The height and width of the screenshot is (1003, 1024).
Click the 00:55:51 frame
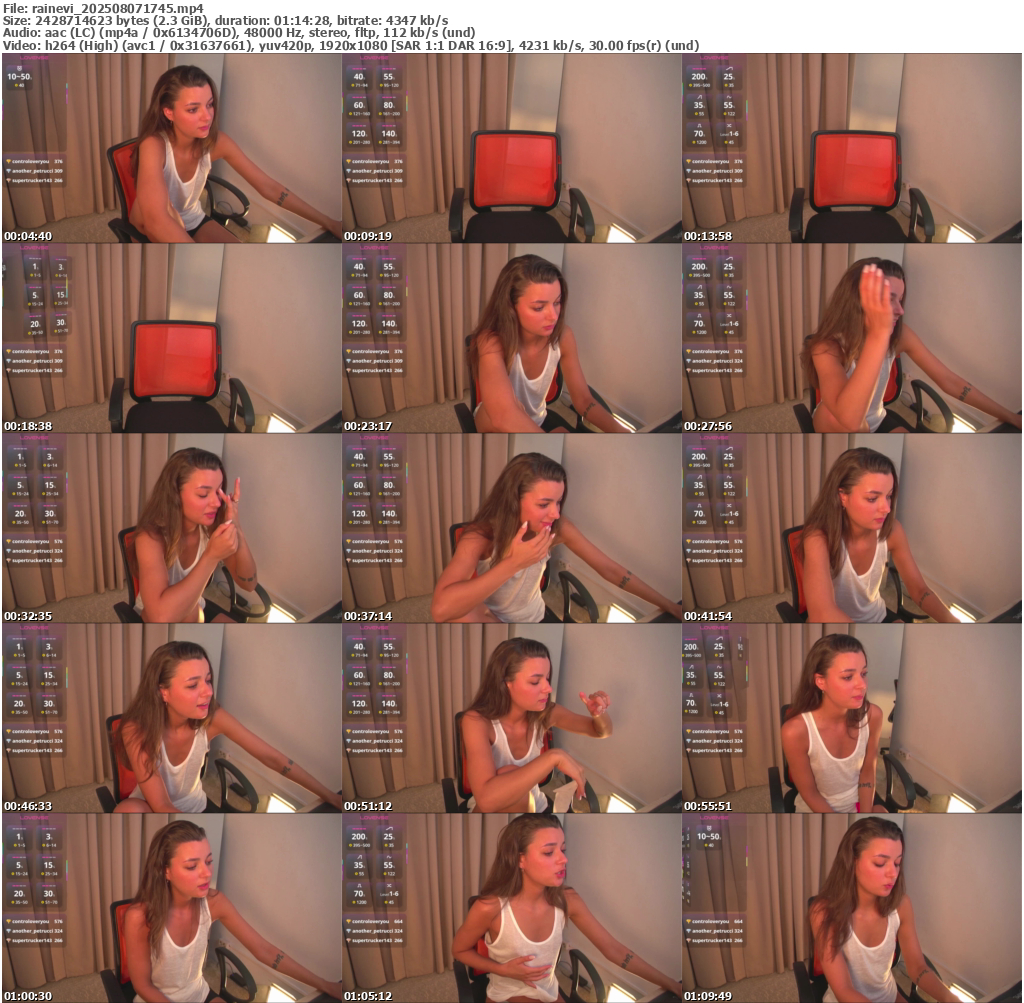click(852, 718)
